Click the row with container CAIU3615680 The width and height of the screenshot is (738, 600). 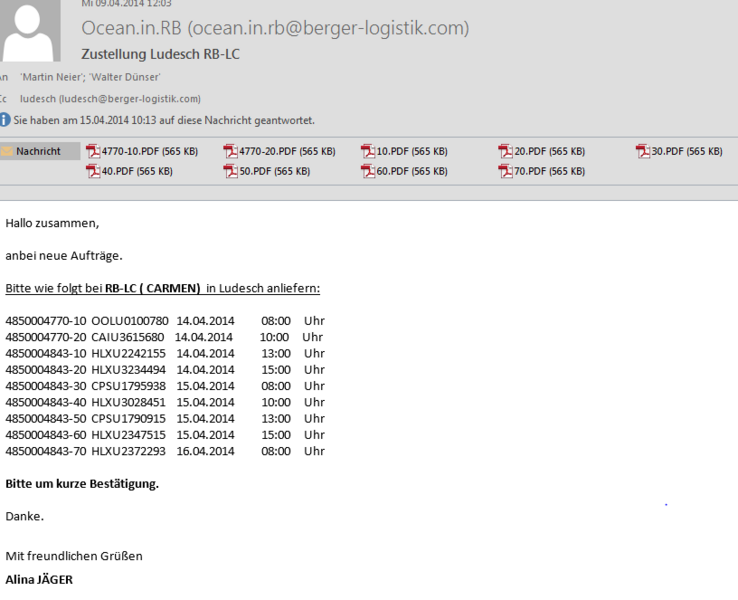click(164, 337)
